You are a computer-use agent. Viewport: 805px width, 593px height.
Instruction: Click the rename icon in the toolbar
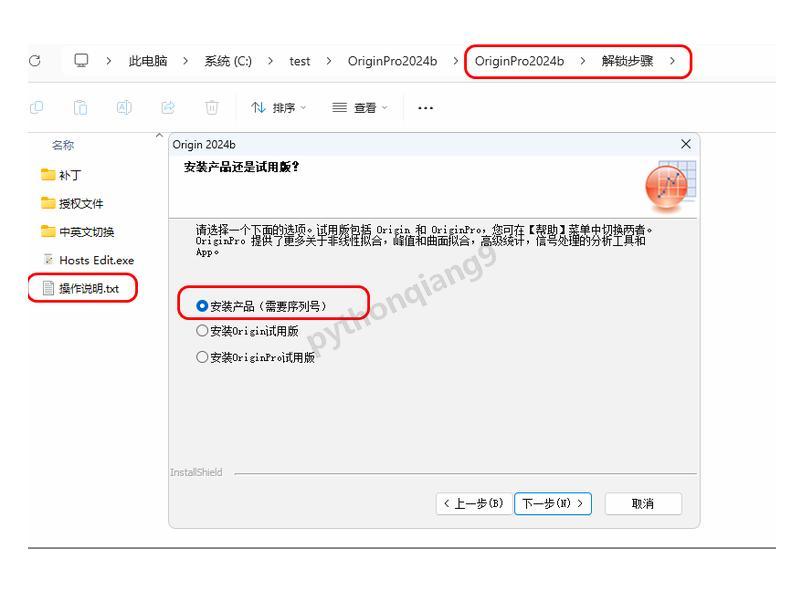124,107
